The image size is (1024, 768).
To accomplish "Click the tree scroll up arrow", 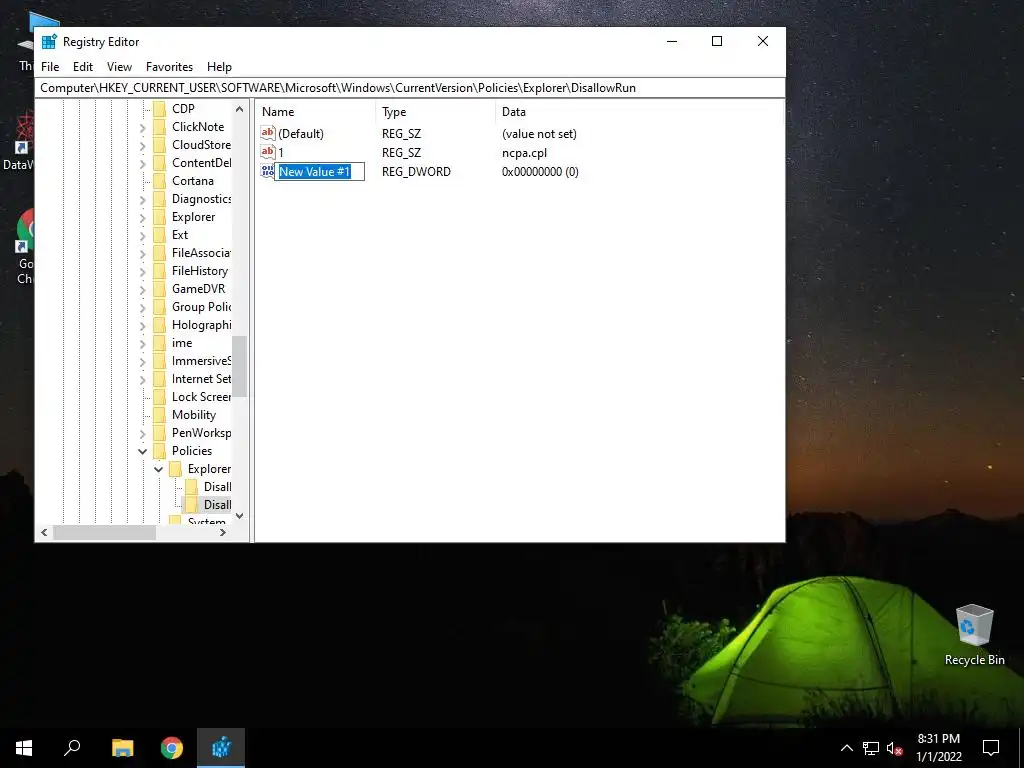I will click(240, 109).
